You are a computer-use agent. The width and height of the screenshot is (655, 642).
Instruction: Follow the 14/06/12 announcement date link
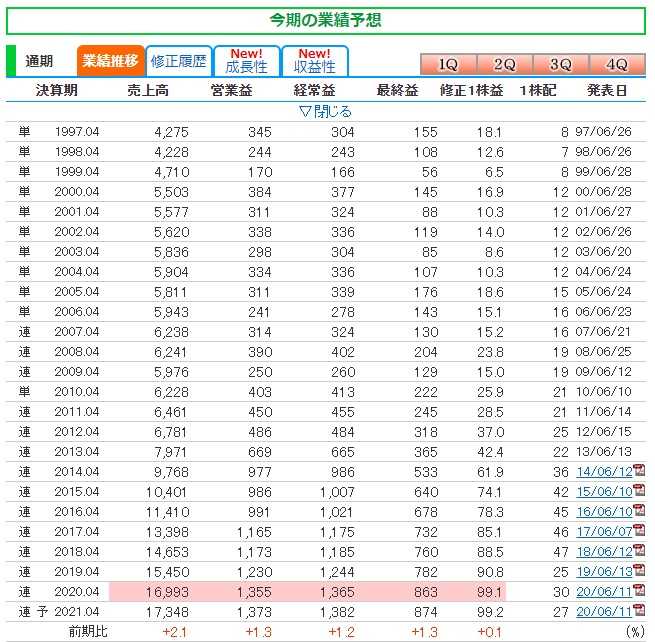(x=603, y=472)
